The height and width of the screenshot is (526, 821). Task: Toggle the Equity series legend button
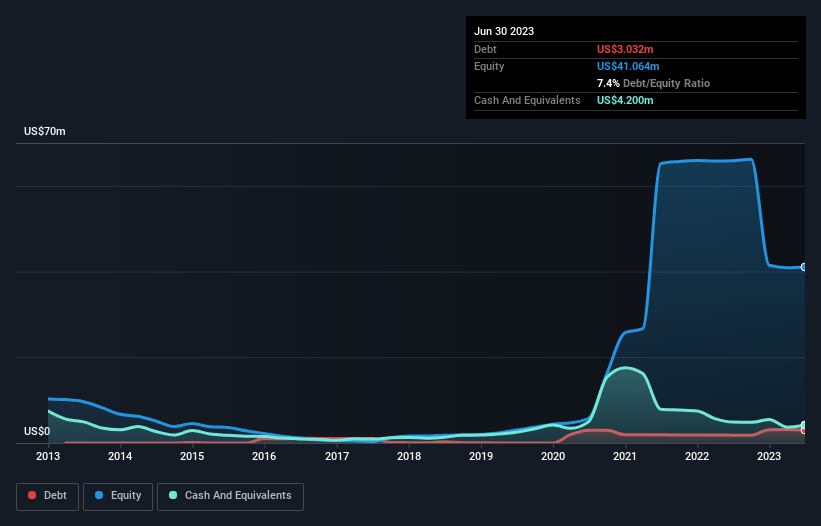coord(118,496)
